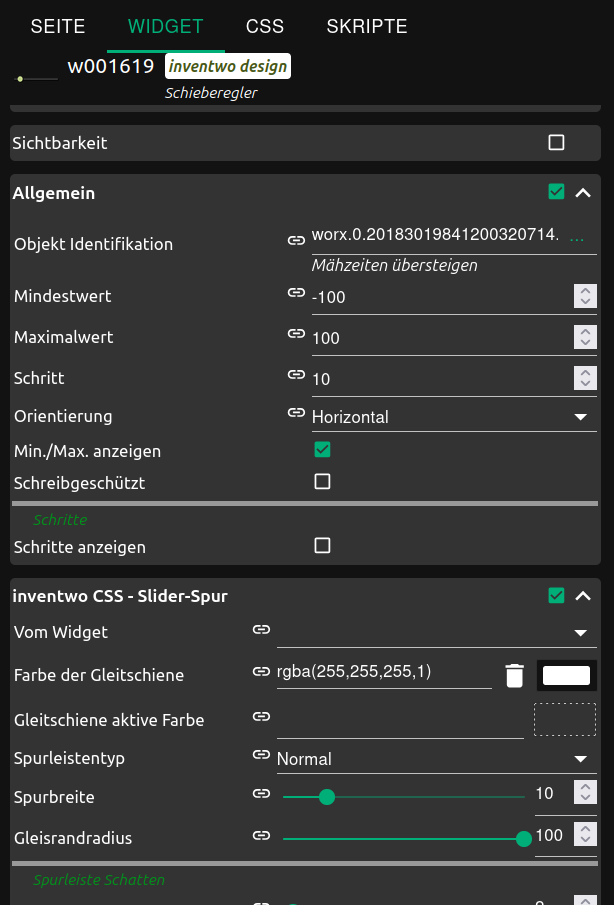The image size is (614, 905).
Task: Switch to the SKRIPTE tab
Action: (367, 27)
